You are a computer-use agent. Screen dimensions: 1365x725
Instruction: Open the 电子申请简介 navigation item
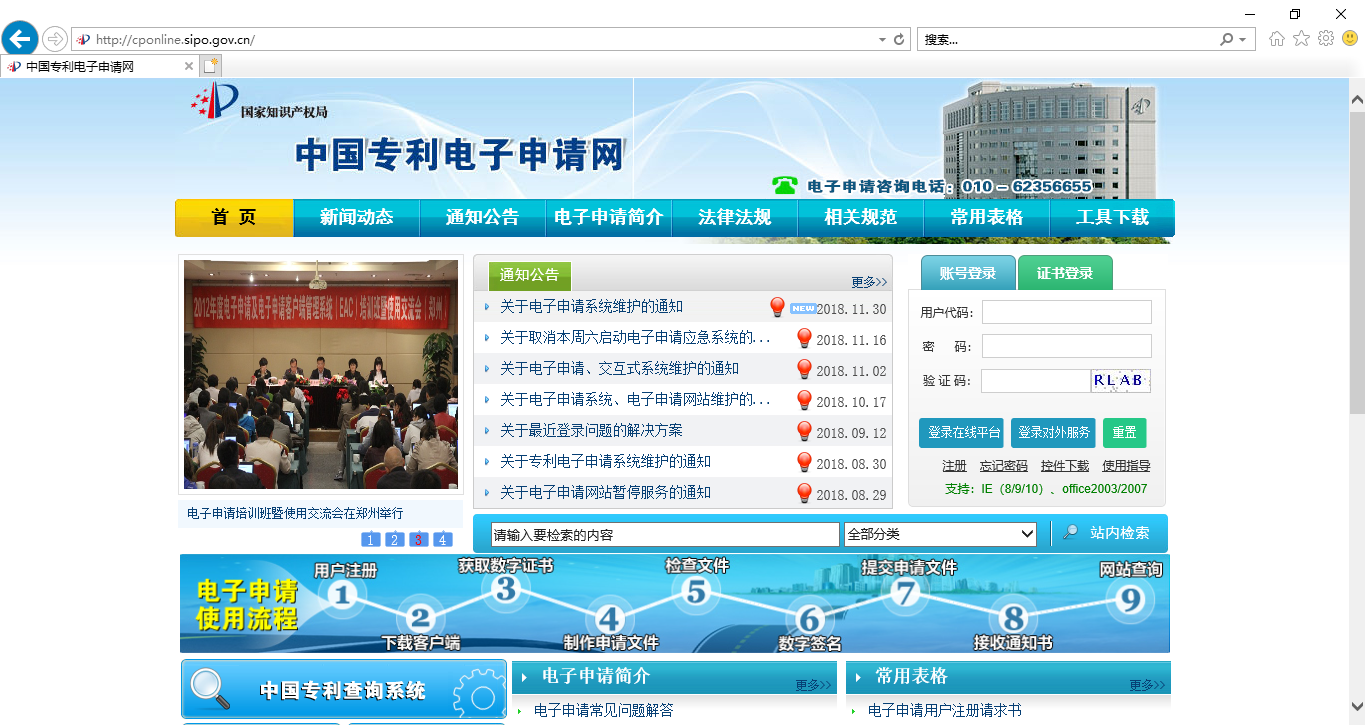pos(608,218)
